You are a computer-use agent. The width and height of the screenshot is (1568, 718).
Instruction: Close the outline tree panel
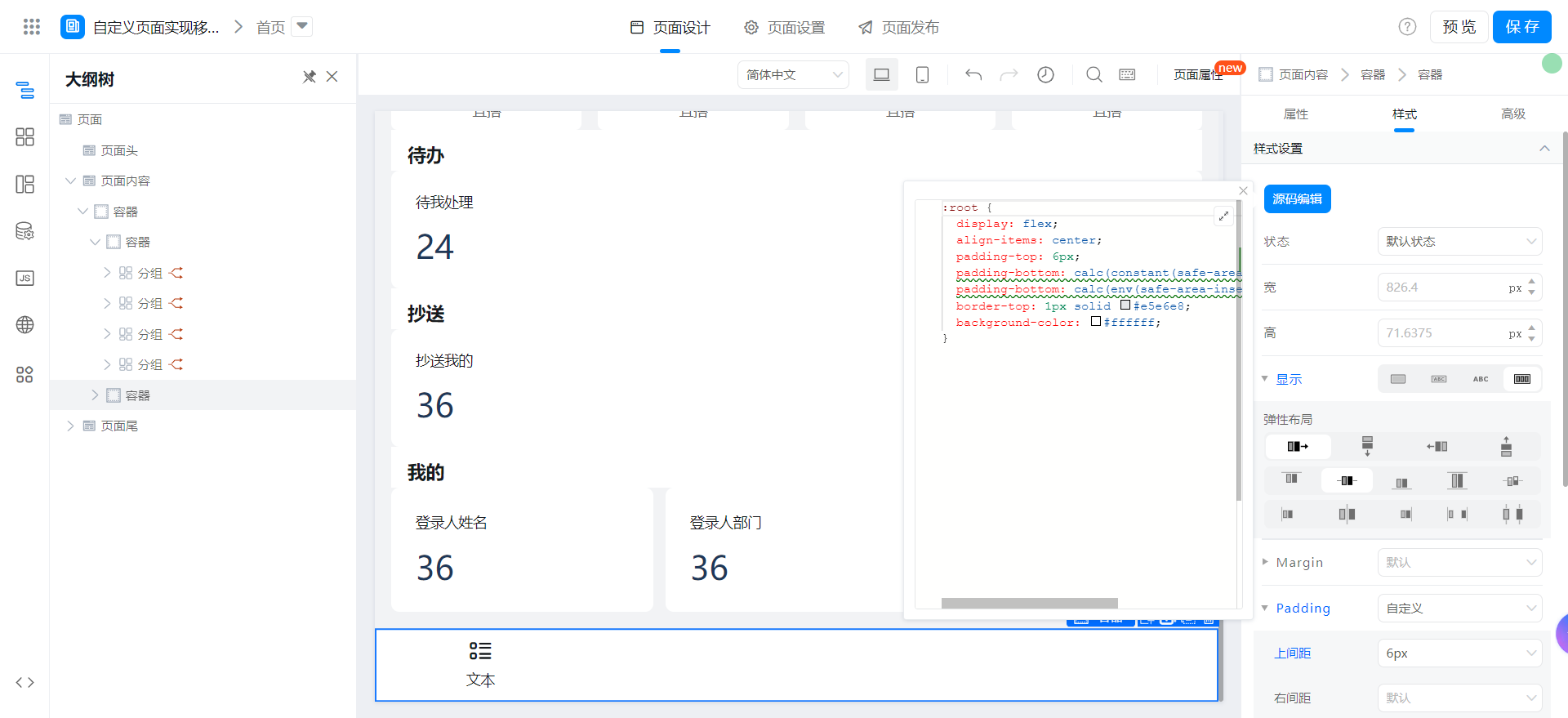(332, 77)
